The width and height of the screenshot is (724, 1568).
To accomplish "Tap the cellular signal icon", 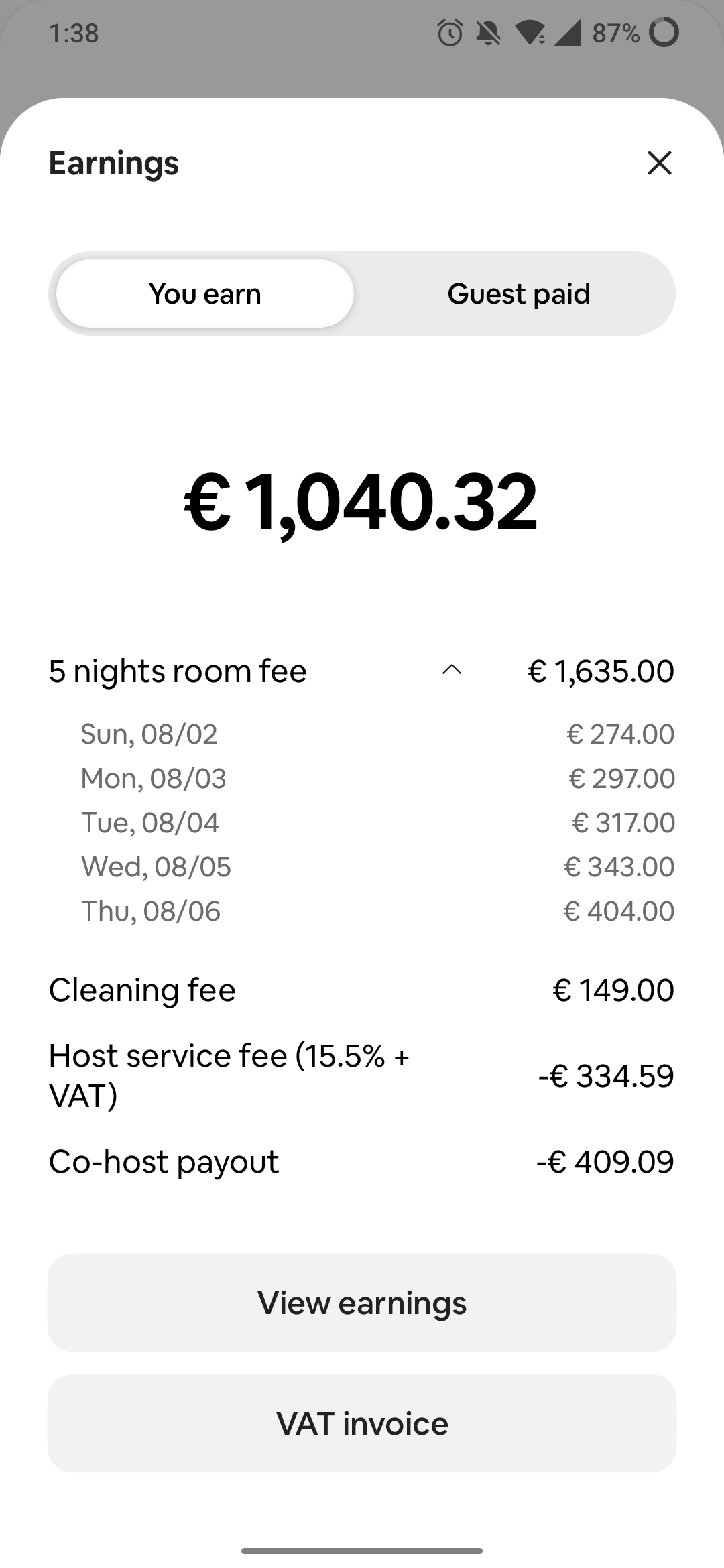I will click(567, 33).
